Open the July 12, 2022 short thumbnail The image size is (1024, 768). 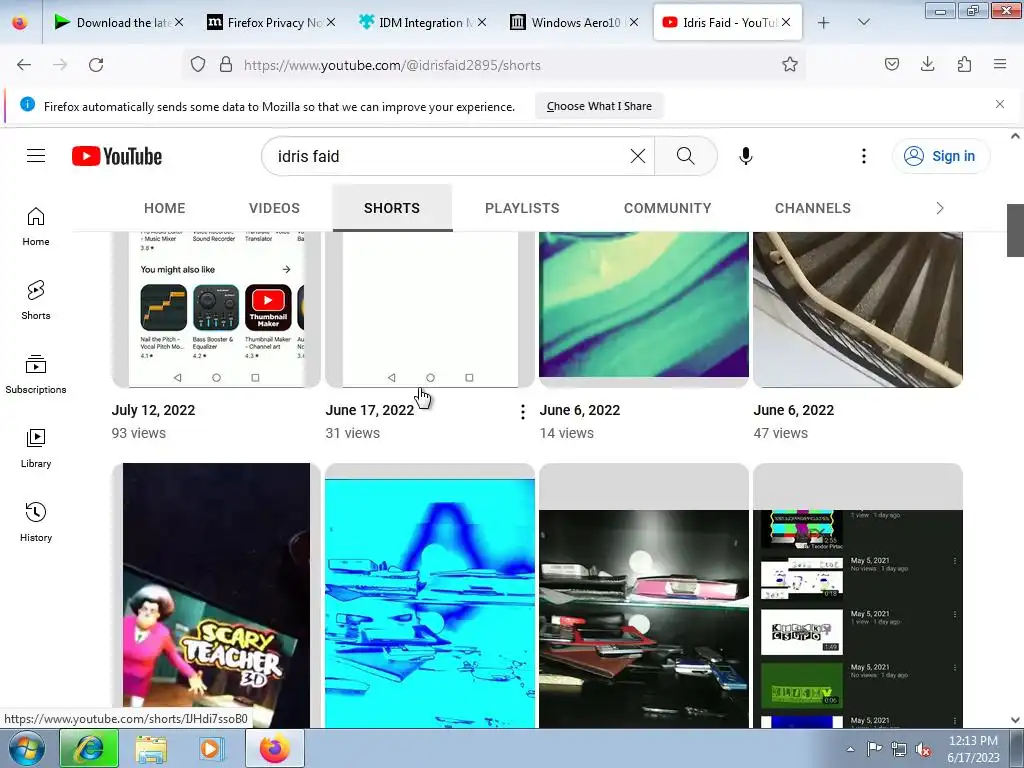point(216,310)
